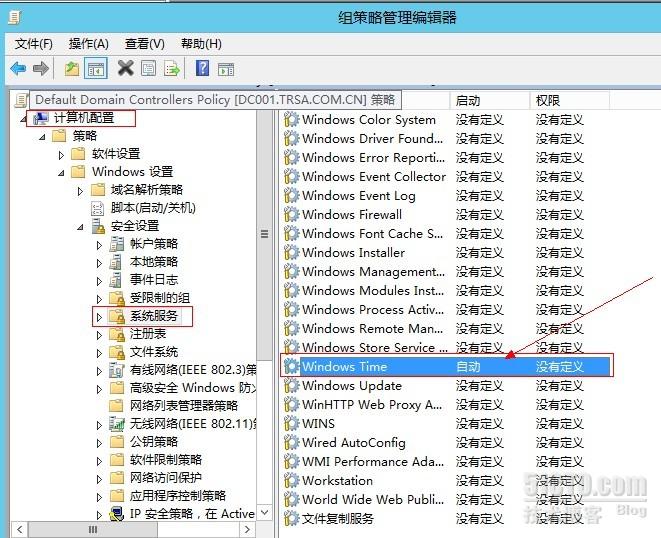This screenshot has height=538, width=661.
Task: Click the Forward arrow toolbar icon
Action: [41, 69]
